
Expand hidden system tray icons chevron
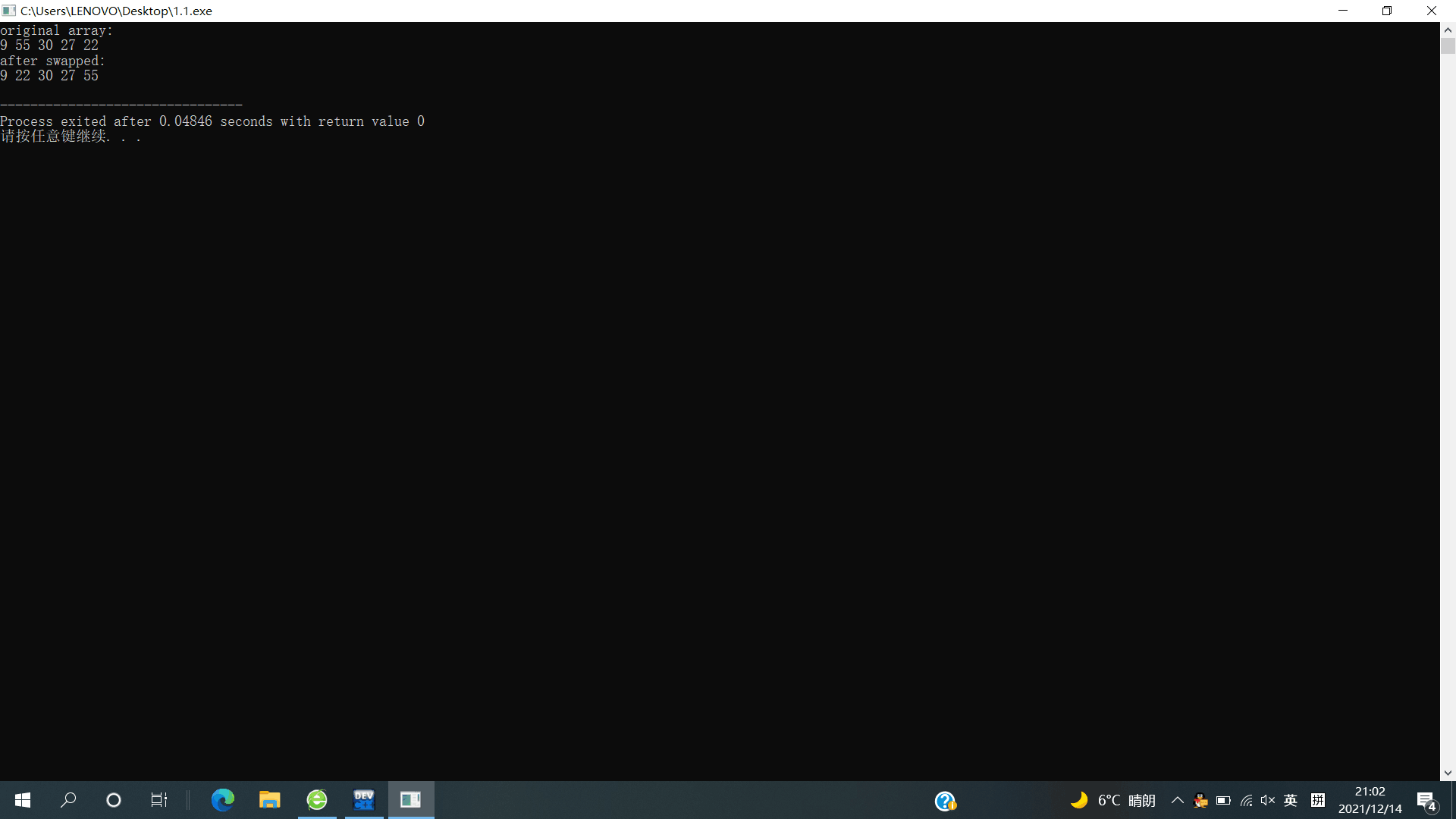tap(1178, 800)
